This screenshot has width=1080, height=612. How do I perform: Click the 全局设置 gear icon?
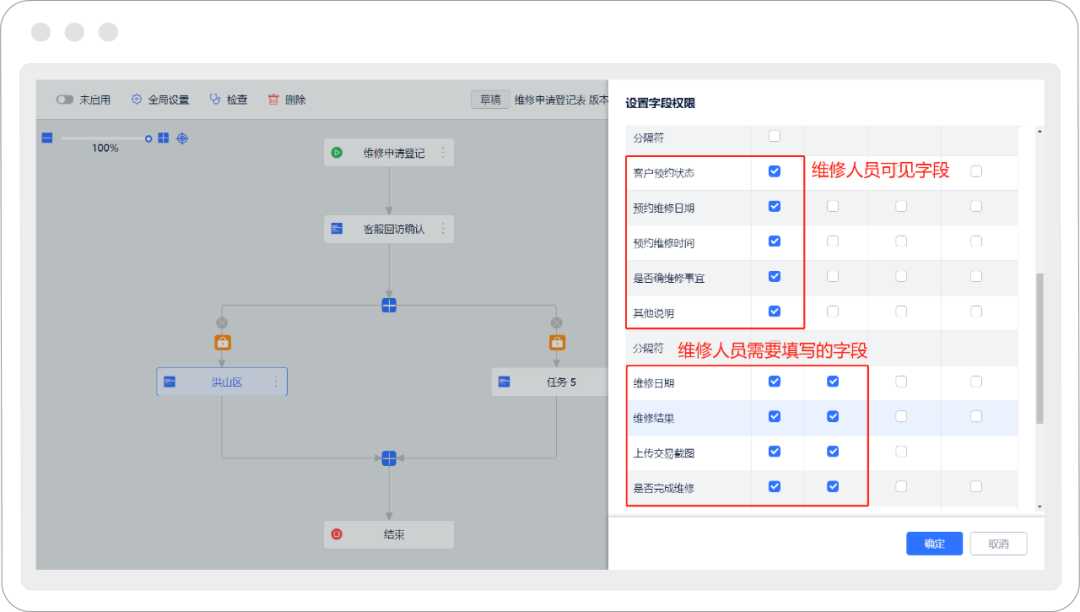[137, 100]
